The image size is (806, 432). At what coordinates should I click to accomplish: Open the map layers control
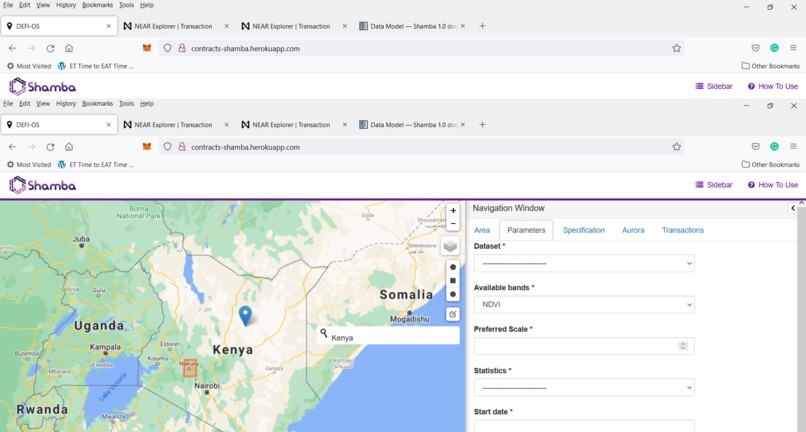pyautogui.click(x=450, y=246)
